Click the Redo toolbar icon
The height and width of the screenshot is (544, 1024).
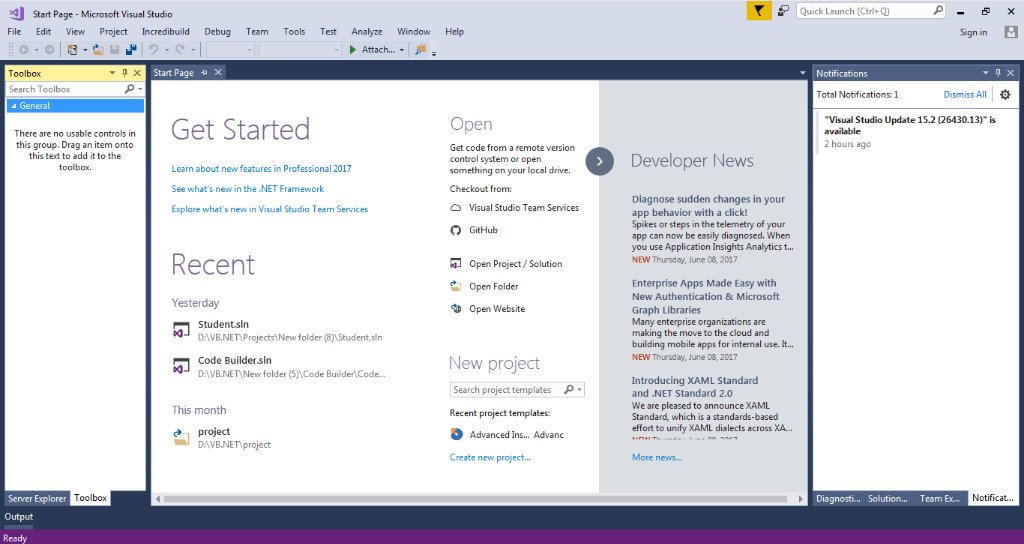tap(180, 50)
